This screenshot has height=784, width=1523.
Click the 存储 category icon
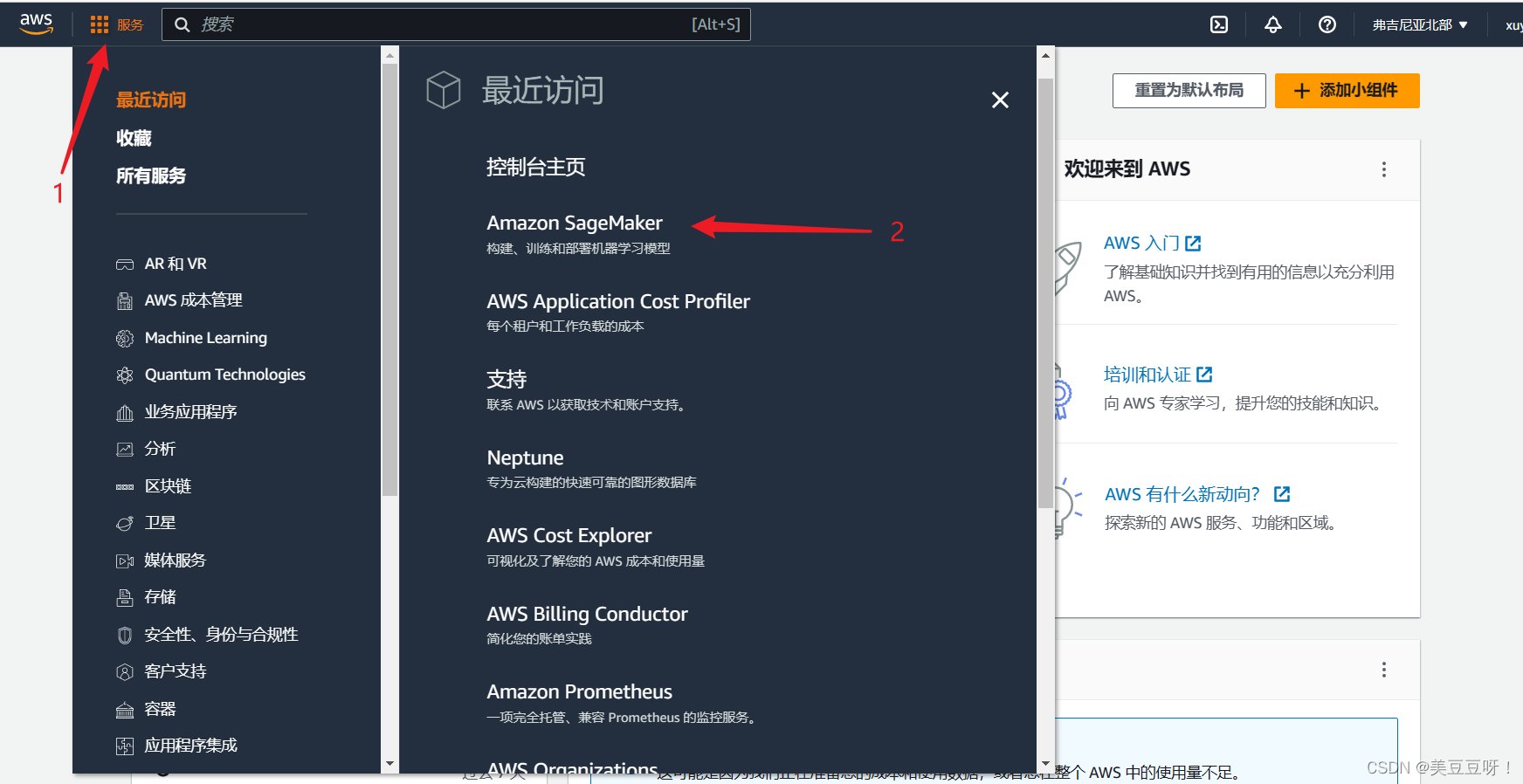(x=125, y=597)
